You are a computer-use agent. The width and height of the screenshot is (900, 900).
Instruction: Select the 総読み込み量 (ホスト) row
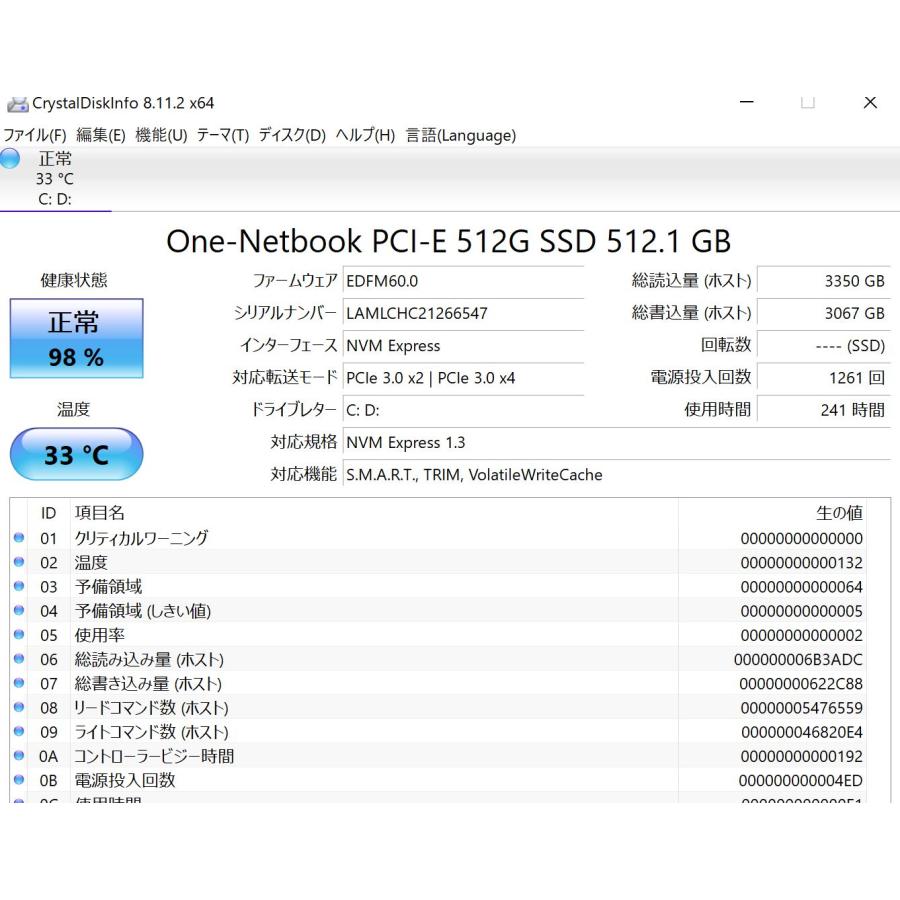[x=439, y=659]
